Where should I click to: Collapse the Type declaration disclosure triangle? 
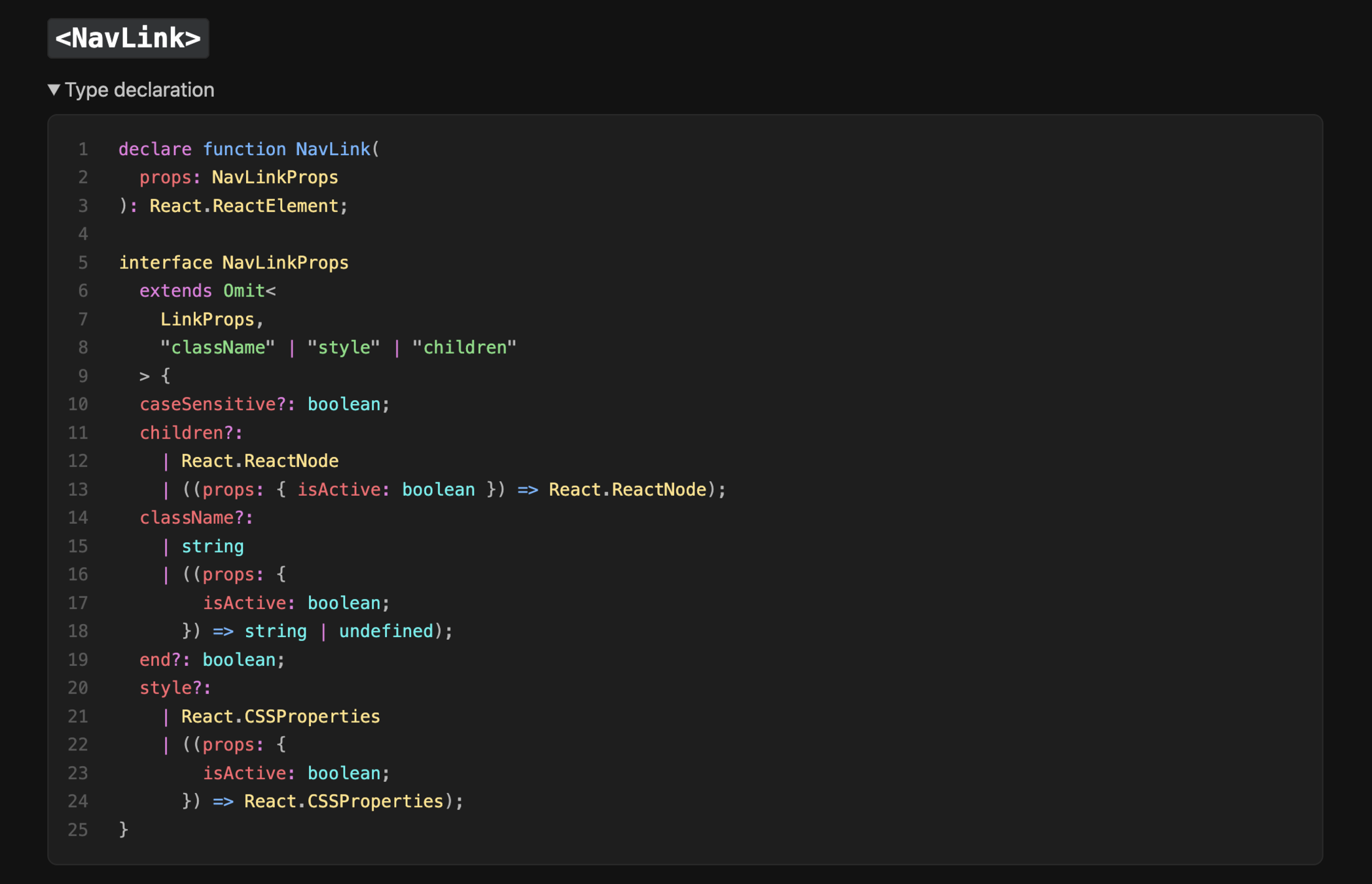tap(54, 90)
